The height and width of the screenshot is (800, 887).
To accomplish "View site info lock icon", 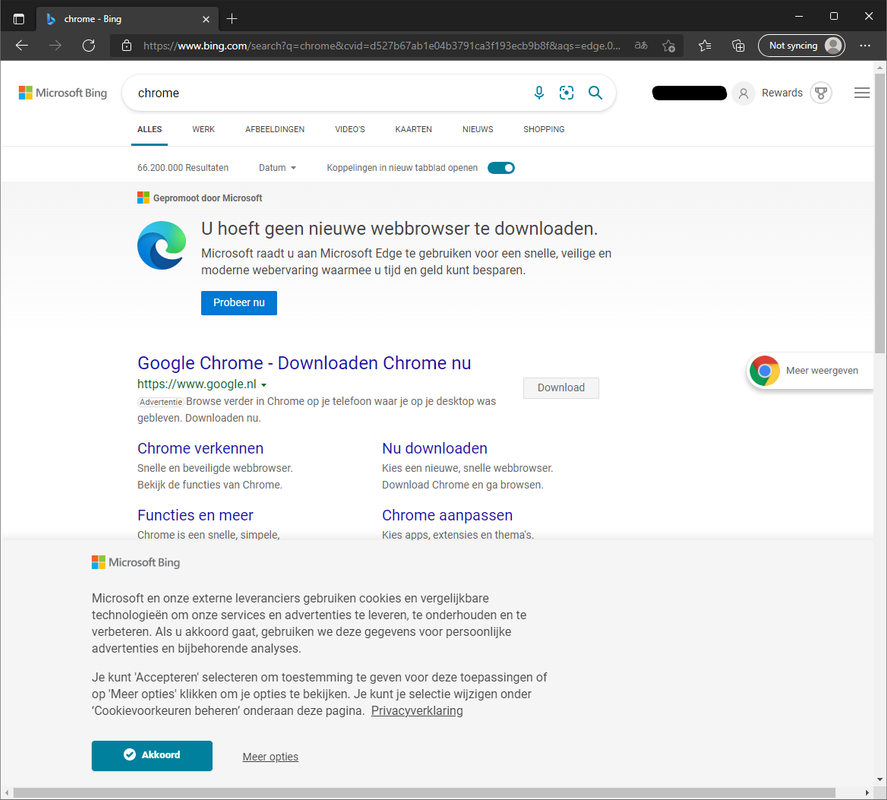I will tap(127, 46).
